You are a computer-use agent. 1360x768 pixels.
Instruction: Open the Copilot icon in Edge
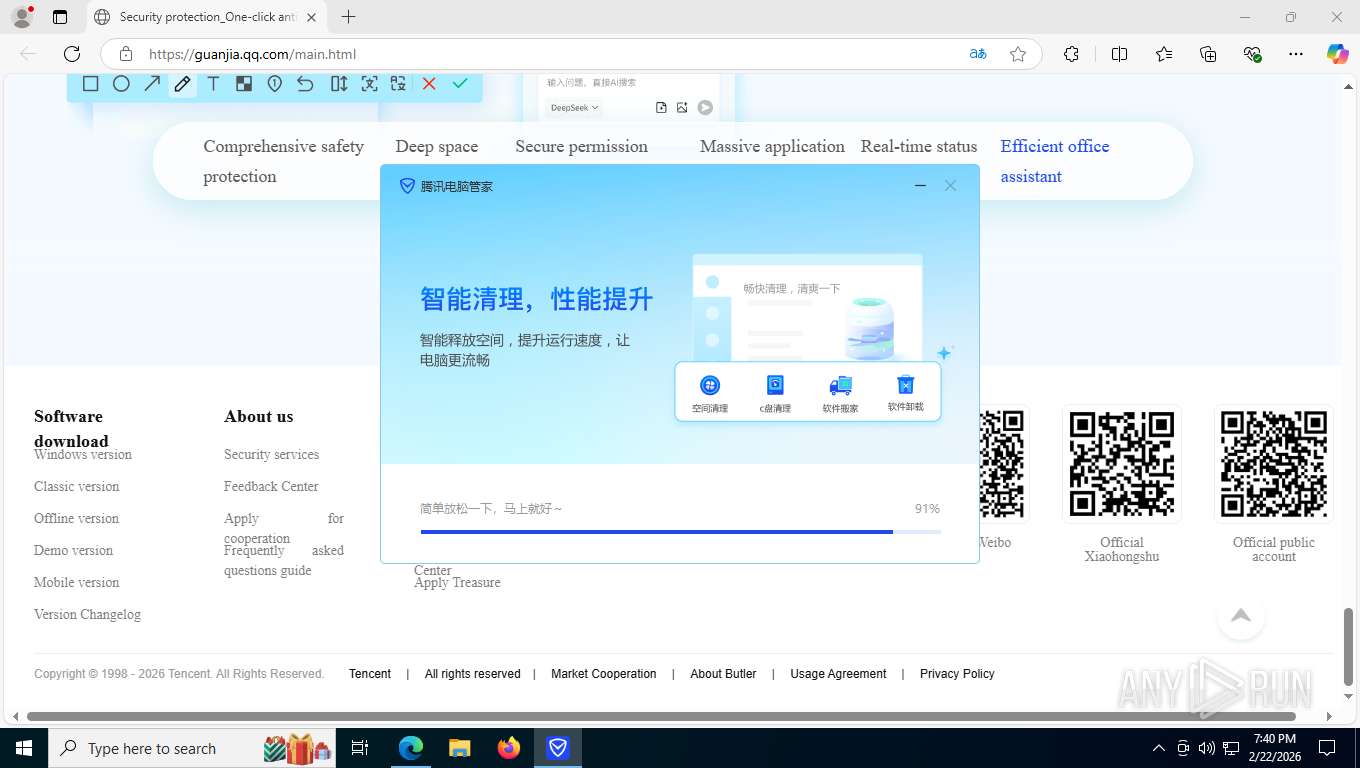tap(1337, 54)
